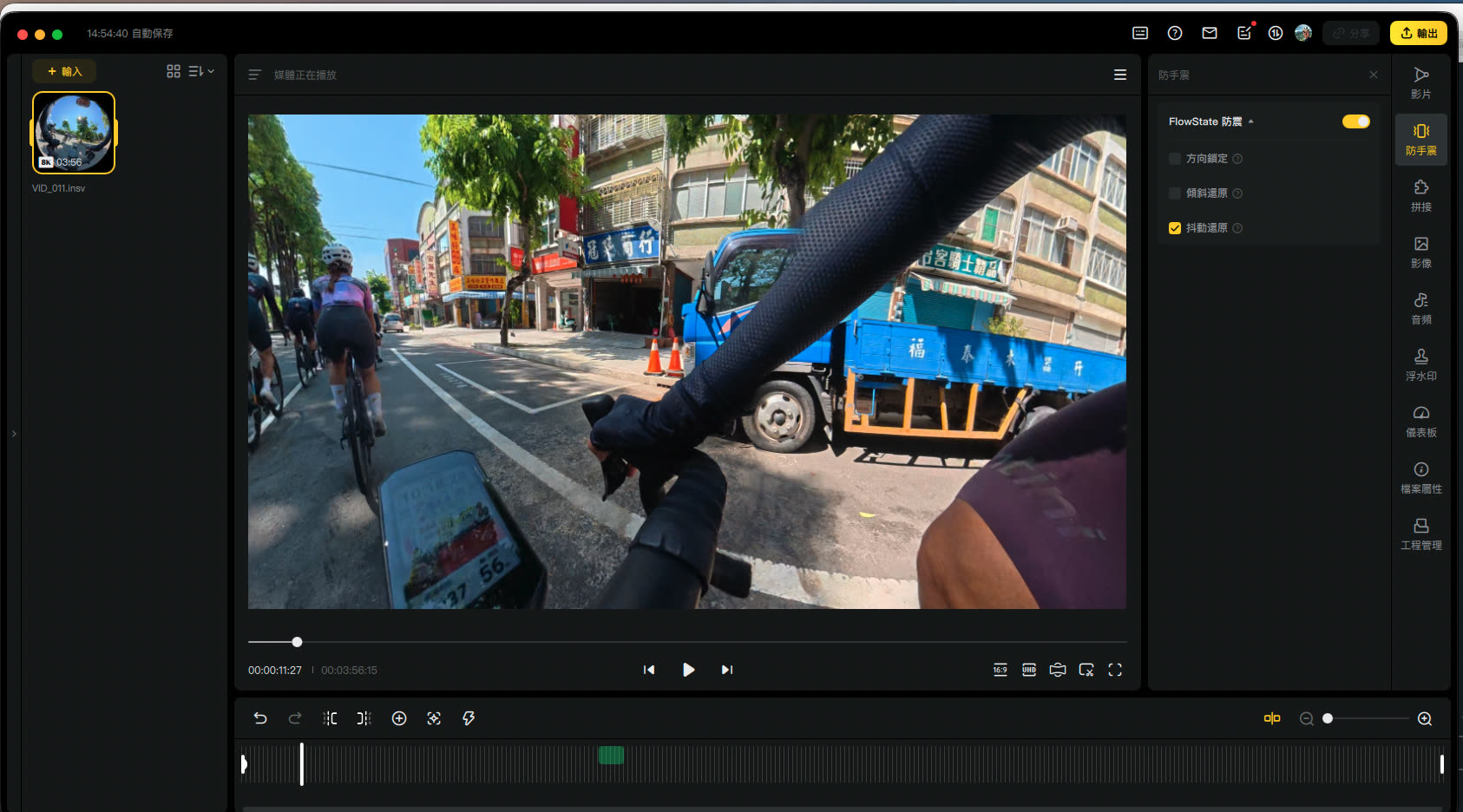This screenshot has width=1463, height=812.
Task: Jump to next frame button
Action: click(727, 670)
